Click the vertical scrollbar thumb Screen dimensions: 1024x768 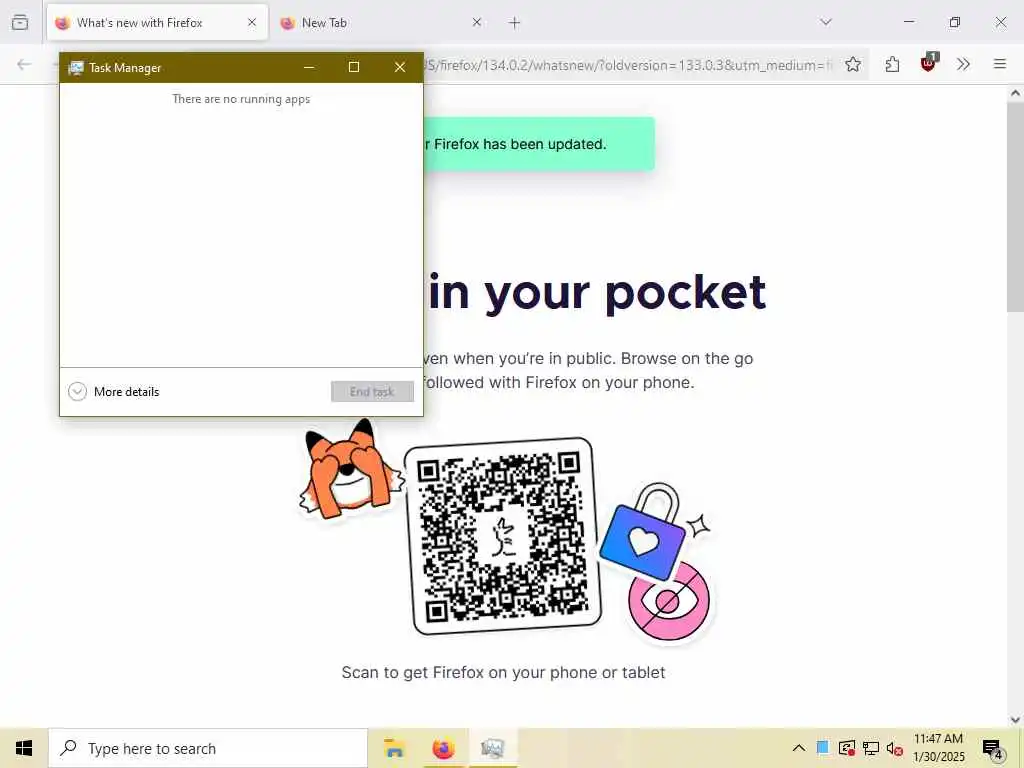[1015, 208]
